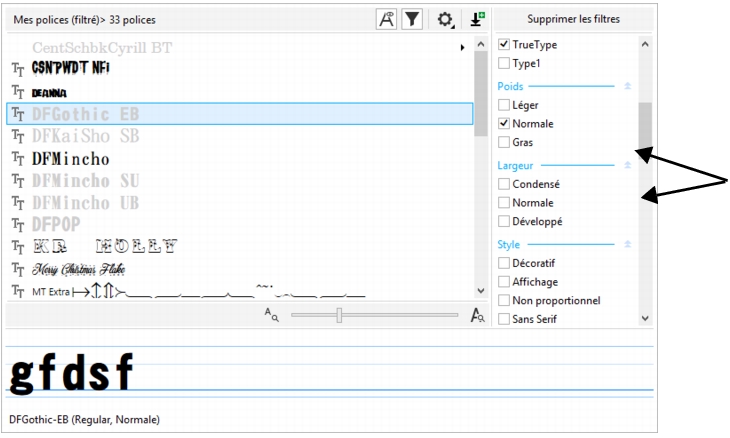The width and height of the screenshot is (730, 438).
Task: Expand the CentSchbkCyrill BT font flyout arrow
Action: [462, 47]
